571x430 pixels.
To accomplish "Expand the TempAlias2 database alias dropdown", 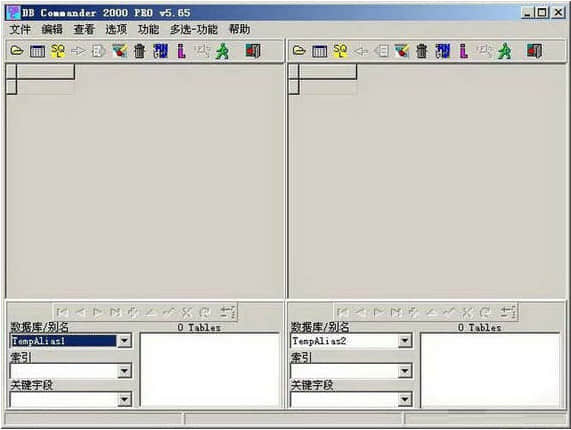I will [405, 341].
